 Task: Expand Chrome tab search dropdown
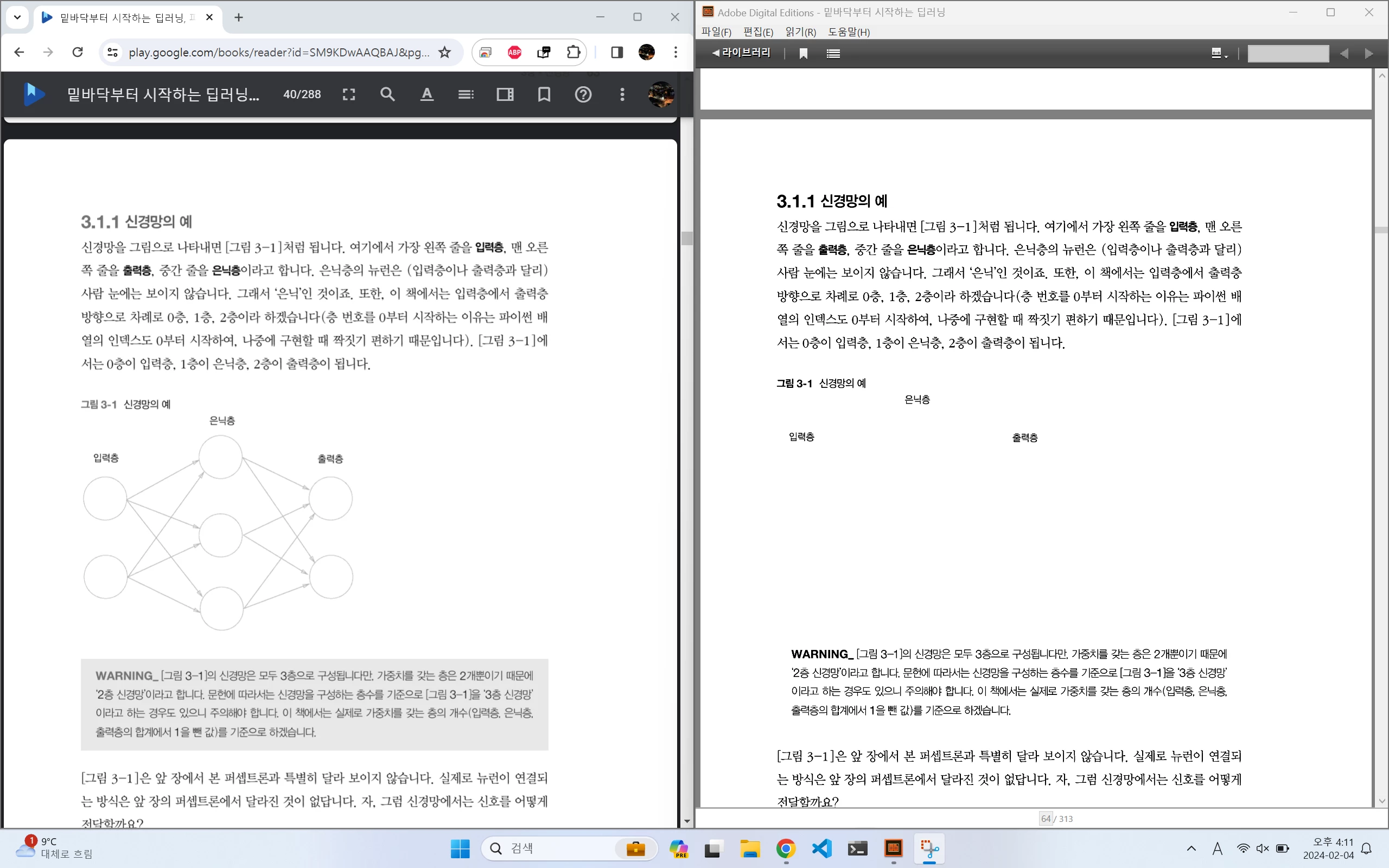point(17,17)
